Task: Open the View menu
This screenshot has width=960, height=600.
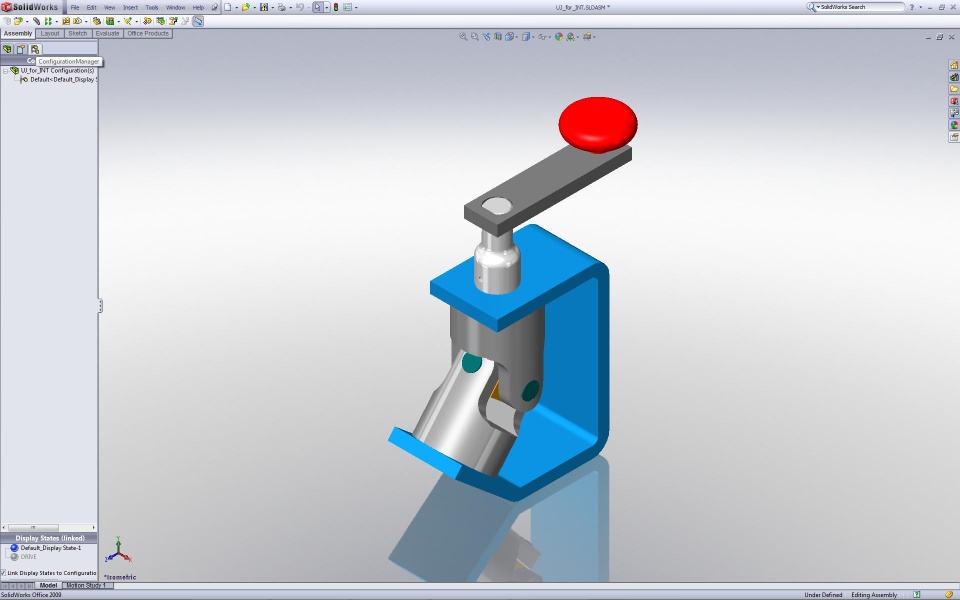Action: 110,7
